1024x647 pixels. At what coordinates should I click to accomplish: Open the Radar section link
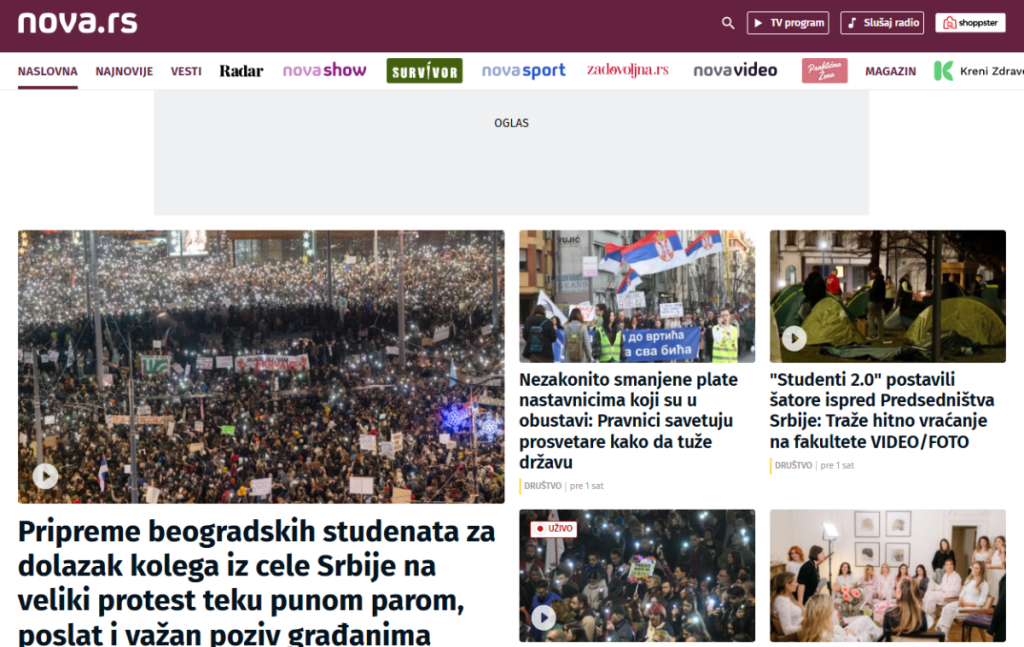pos(241,71)
